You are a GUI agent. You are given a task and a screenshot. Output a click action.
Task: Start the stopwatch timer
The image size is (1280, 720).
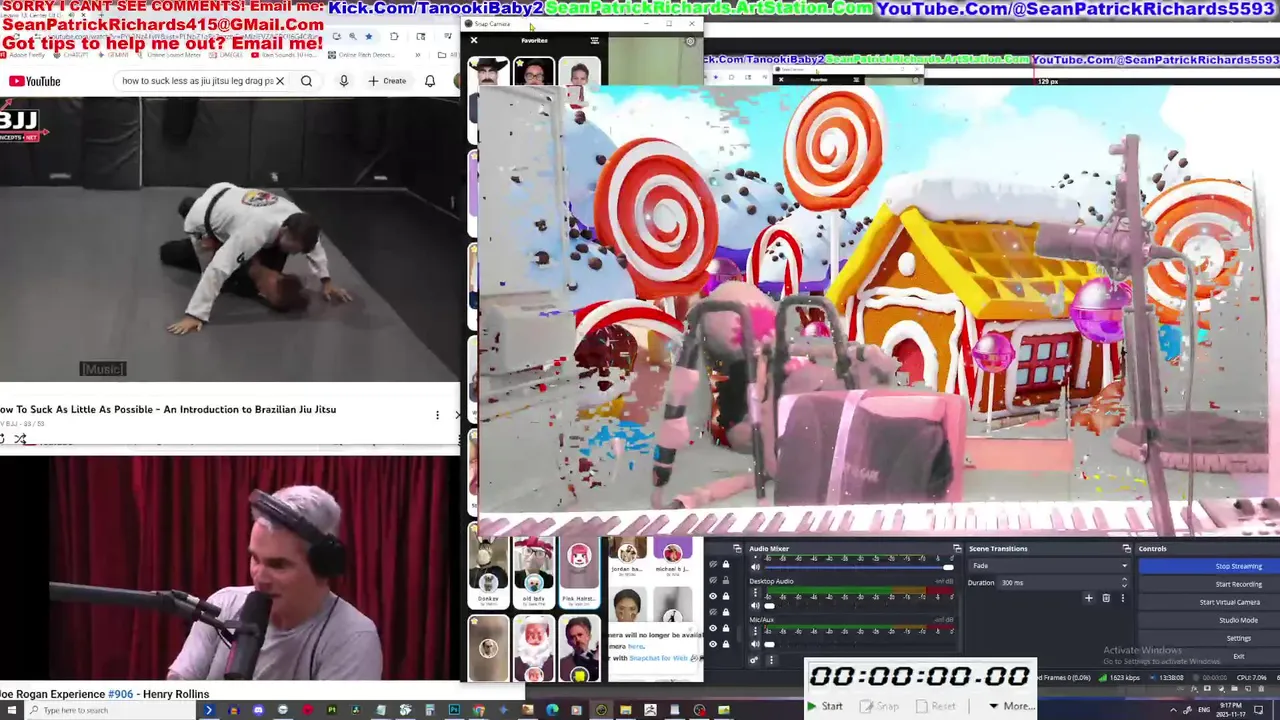[825, 706]
